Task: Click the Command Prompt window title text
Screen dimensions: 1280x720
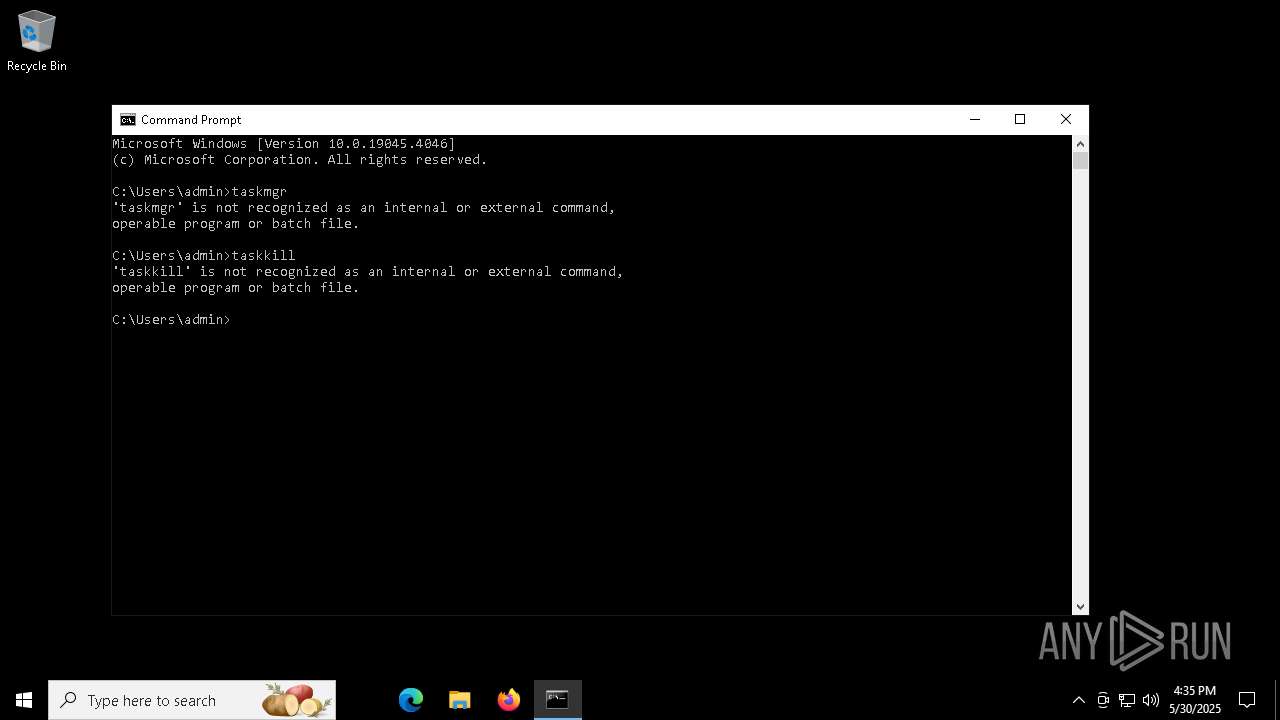Action: (x=191, y=120)
